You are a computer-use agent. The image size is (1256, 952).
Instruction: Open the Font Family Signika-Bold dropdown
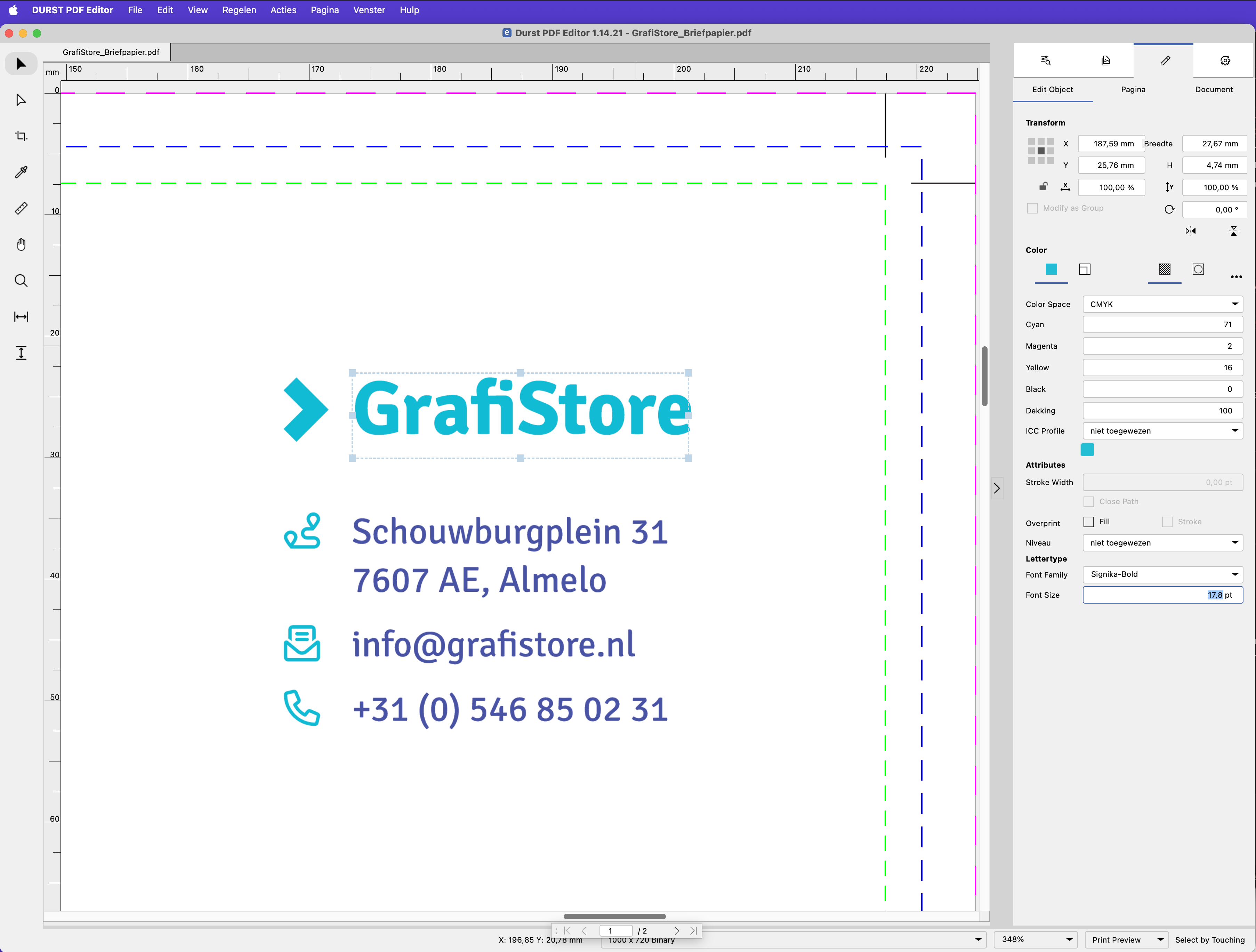(1162, 574)
